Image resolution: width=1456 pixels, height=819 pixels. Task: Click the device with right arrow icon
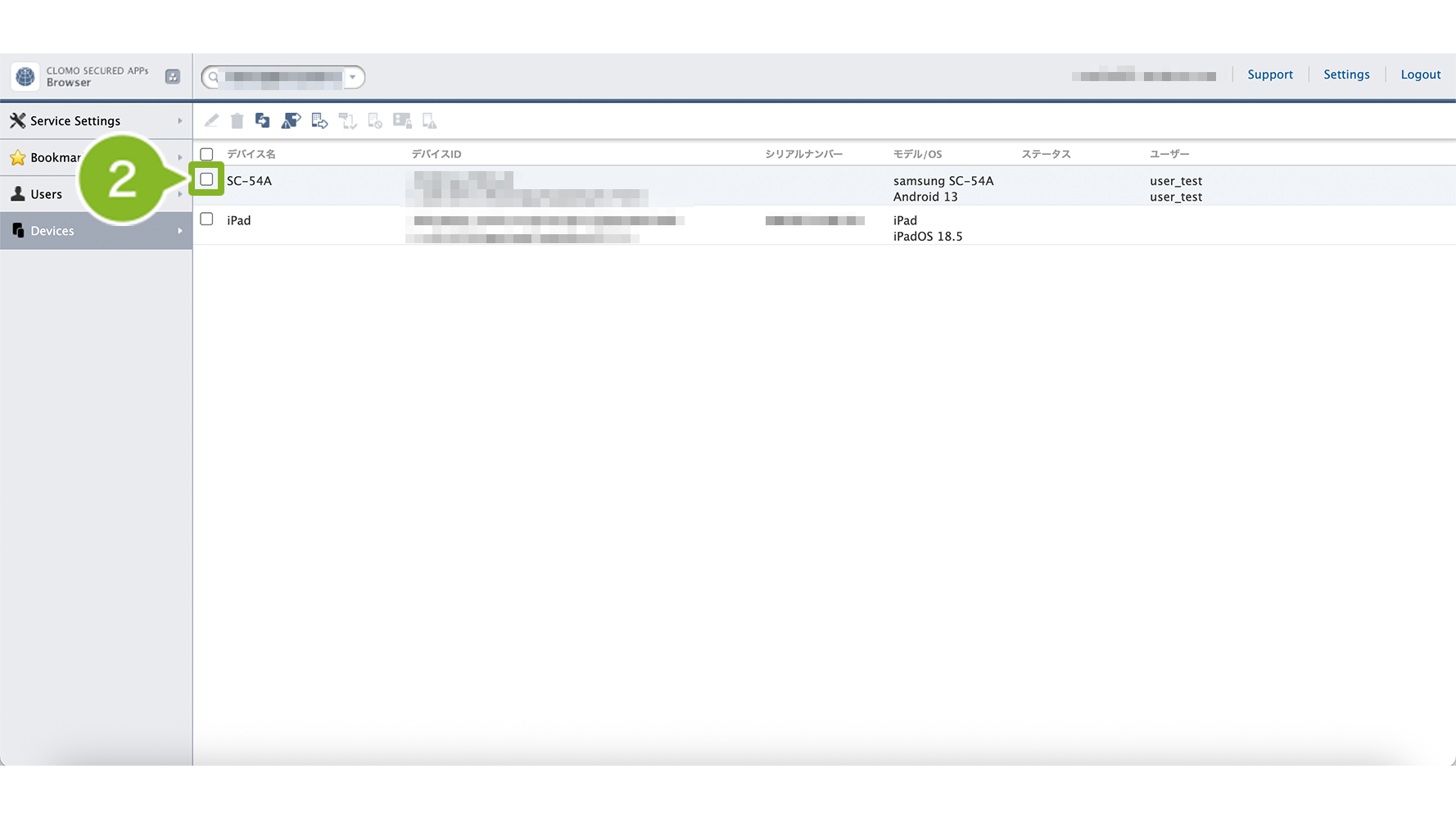coord(319,121)
